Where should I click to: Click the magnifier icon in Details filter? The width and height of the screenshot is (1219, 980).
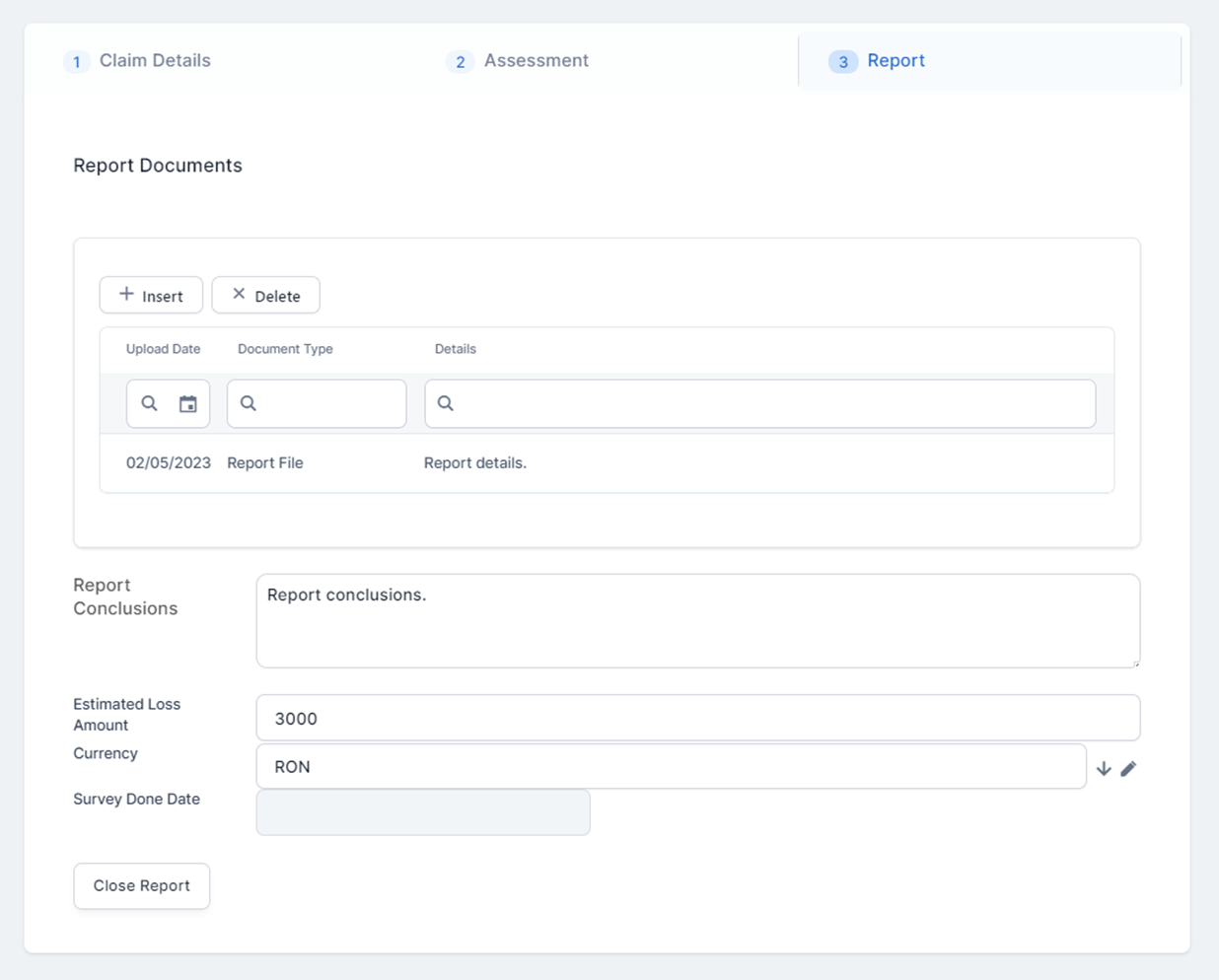tap(446, 404)
